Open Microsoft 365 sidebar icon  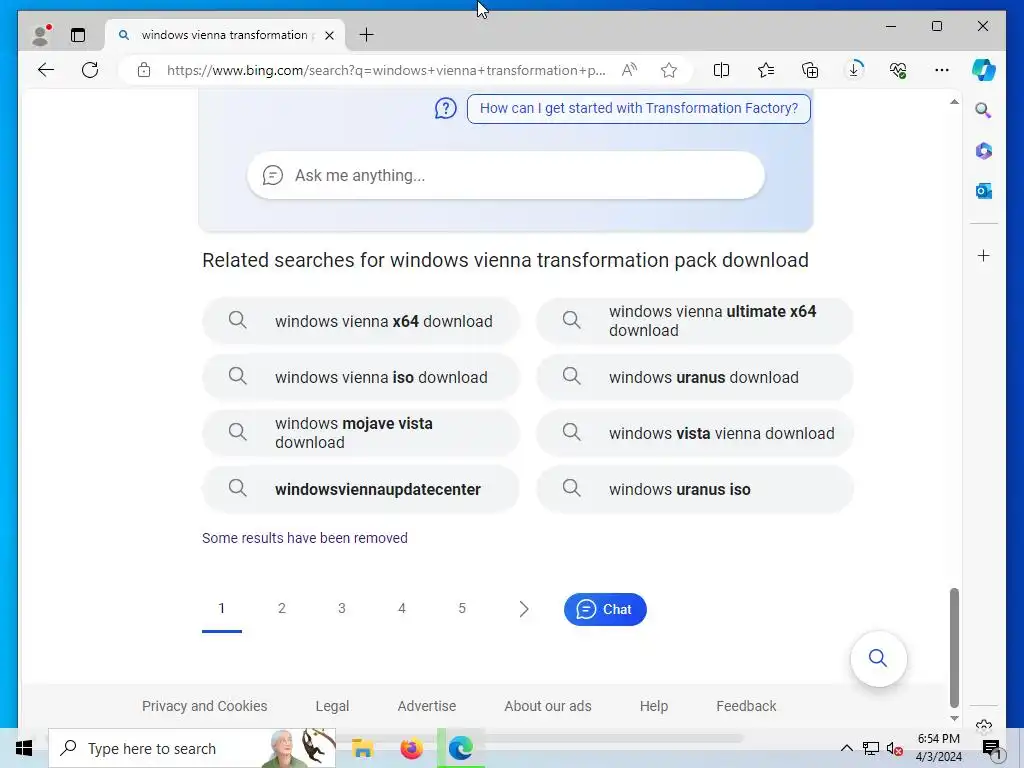tap(984, 151)
